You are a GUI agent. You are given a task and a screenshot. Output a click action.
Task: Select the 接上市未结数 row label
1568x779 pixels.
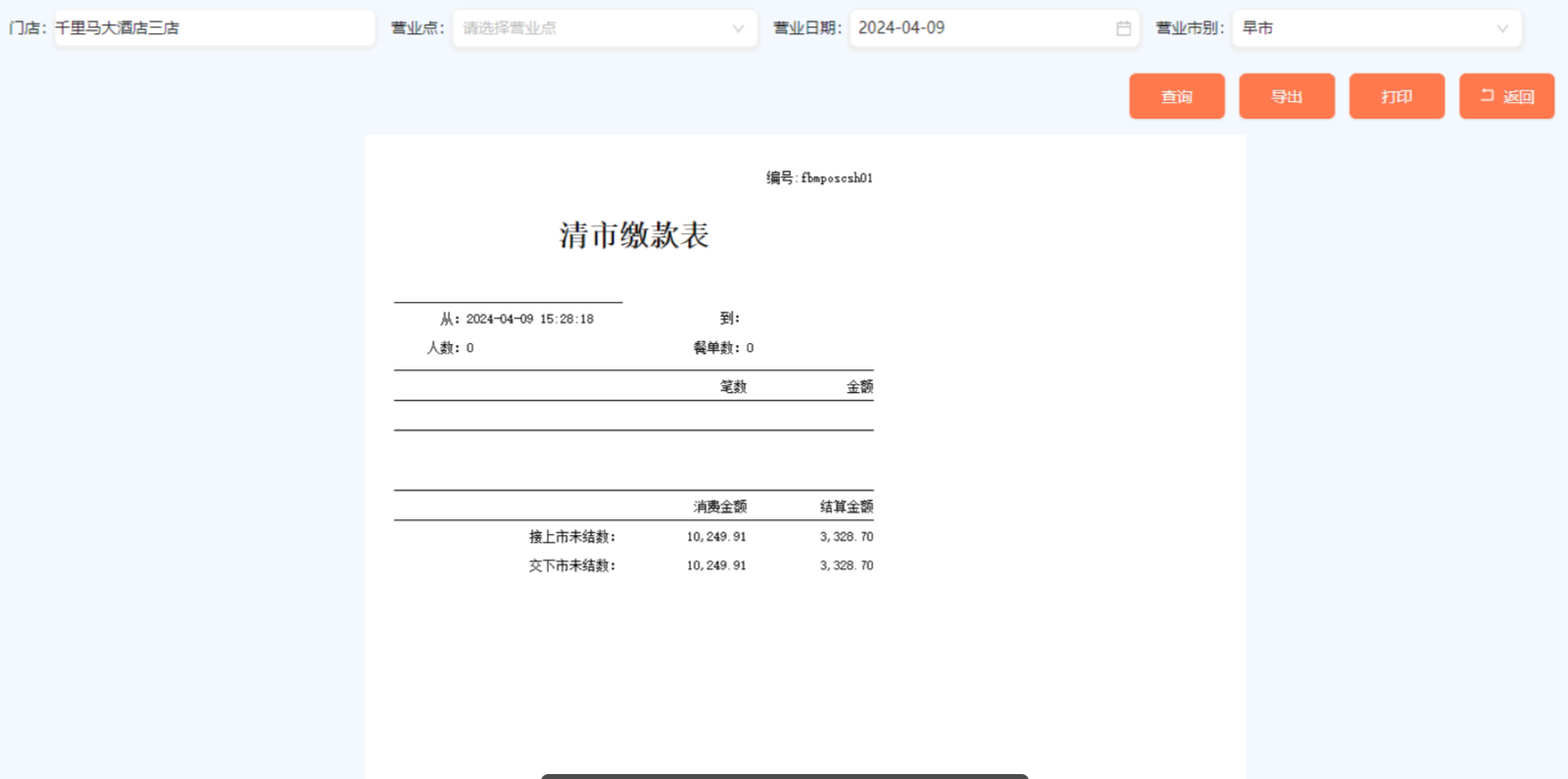[x=572, y=536]
